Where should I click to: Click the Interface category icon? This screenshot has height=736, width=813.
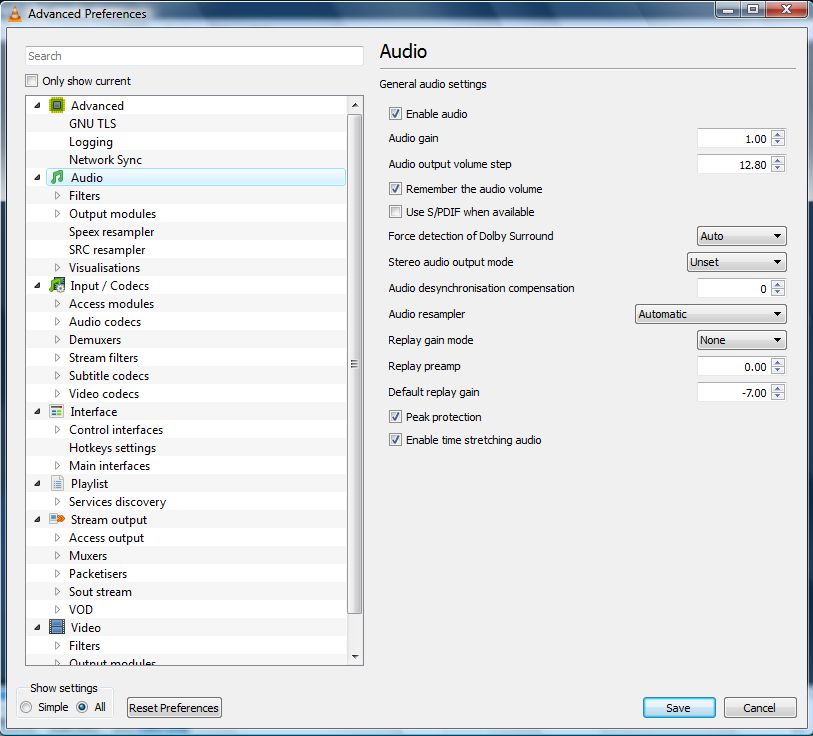click(x=57, y=411)
